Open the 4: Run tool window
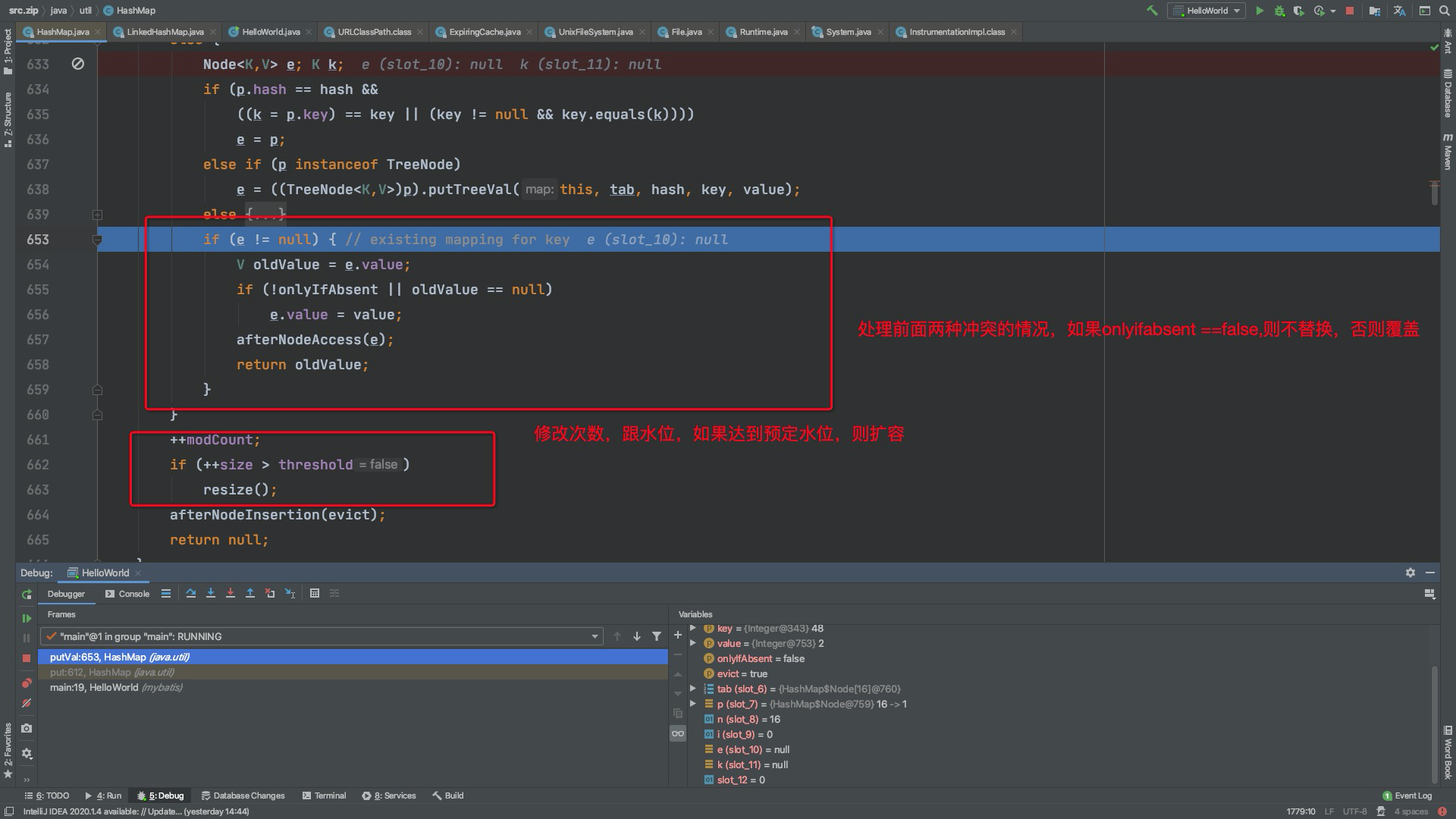 (103, 795)
